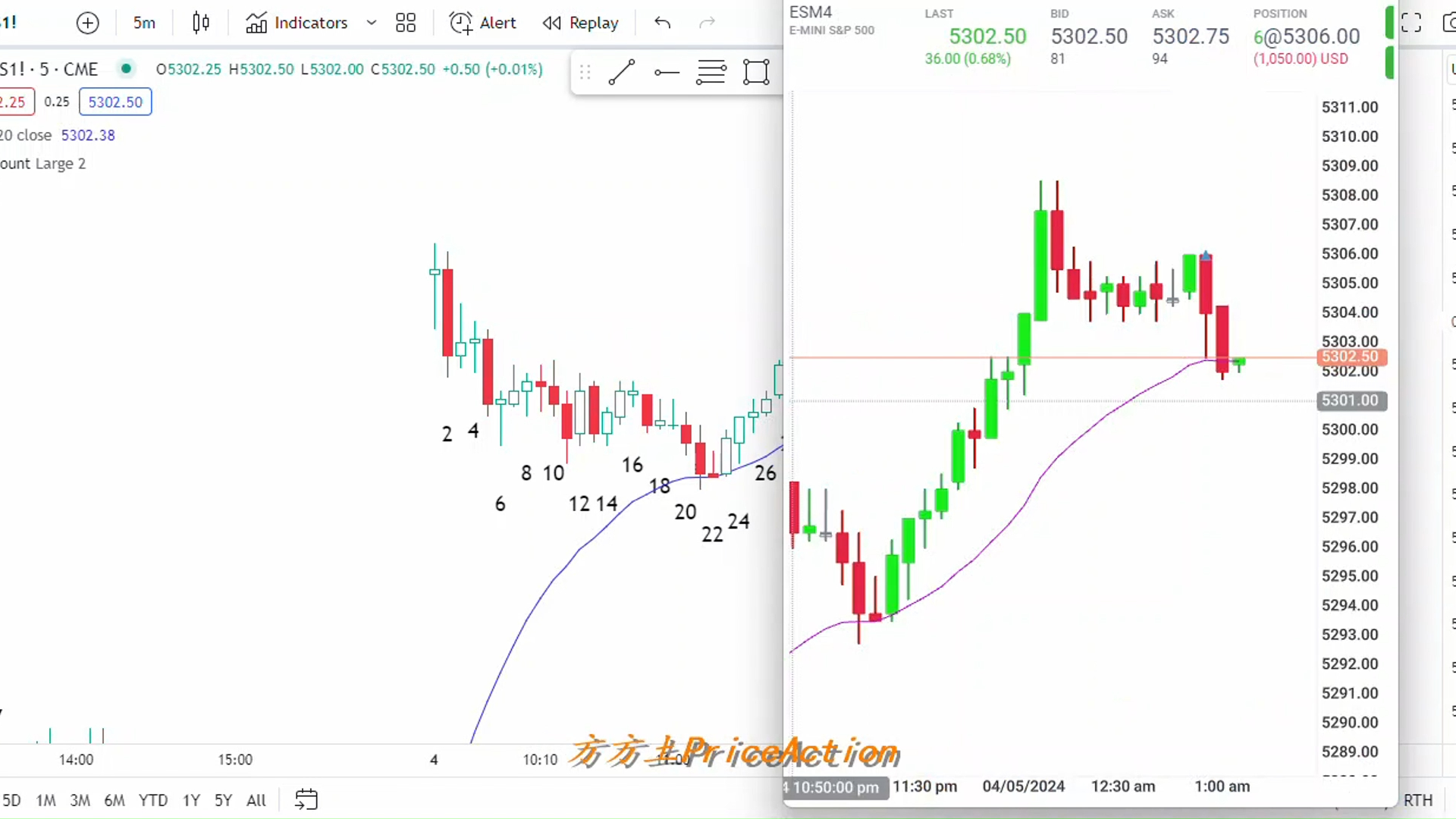Select the trend line drawing tool
Image resolution: width=1456 pixels, height=819 pixels.
point(622,72)
